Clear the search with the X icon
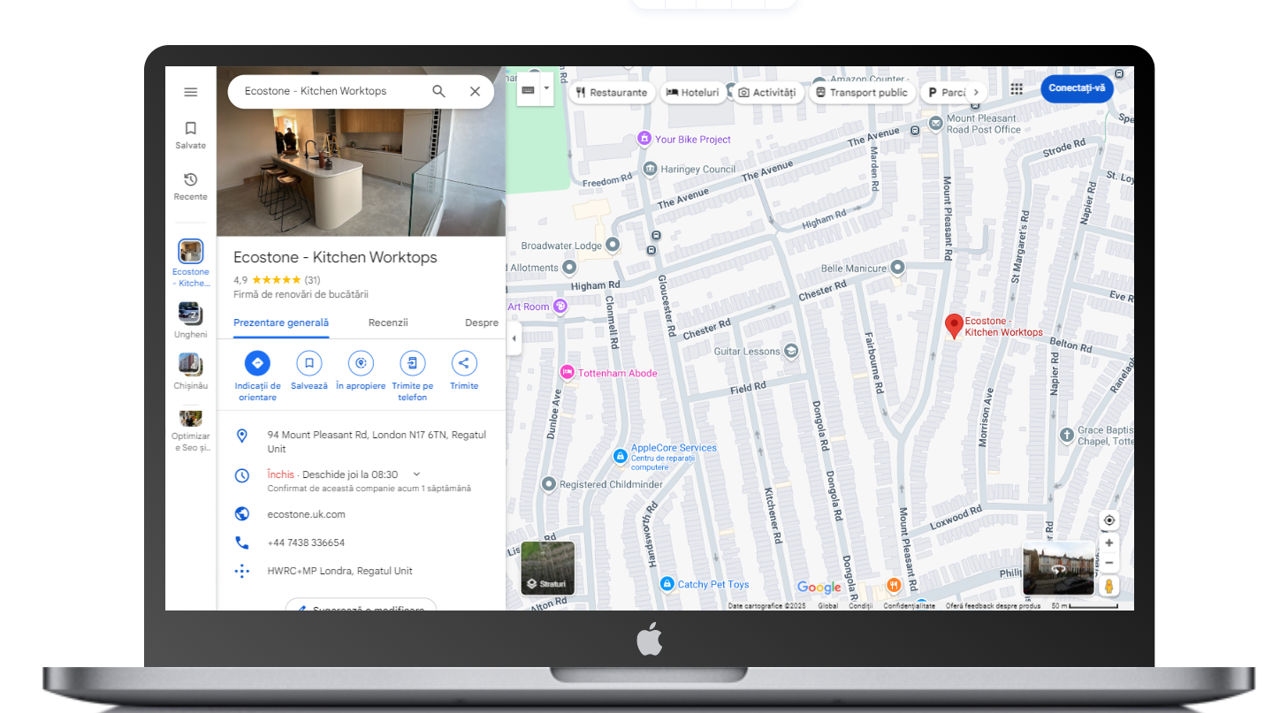Screen dimensions: 1280x713 click(x=475, y=91)
